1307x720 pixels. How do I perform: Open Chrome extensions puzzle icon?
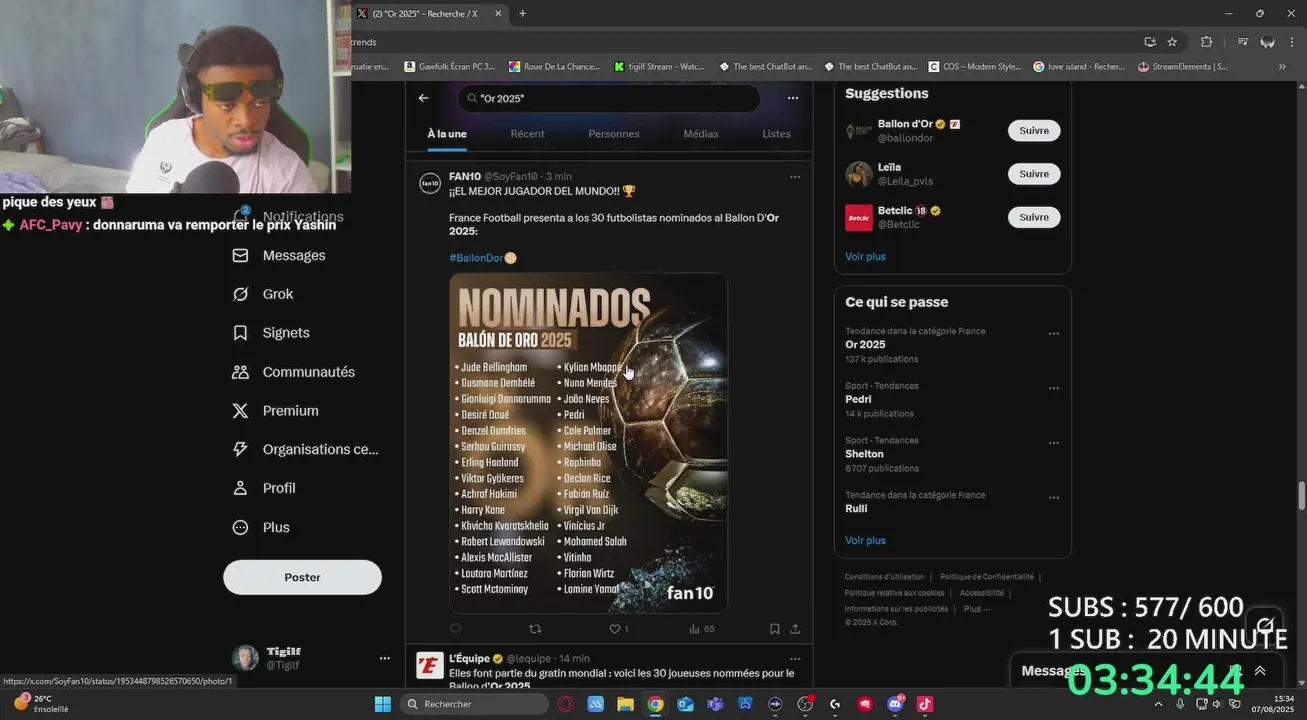pos(1206,42)
